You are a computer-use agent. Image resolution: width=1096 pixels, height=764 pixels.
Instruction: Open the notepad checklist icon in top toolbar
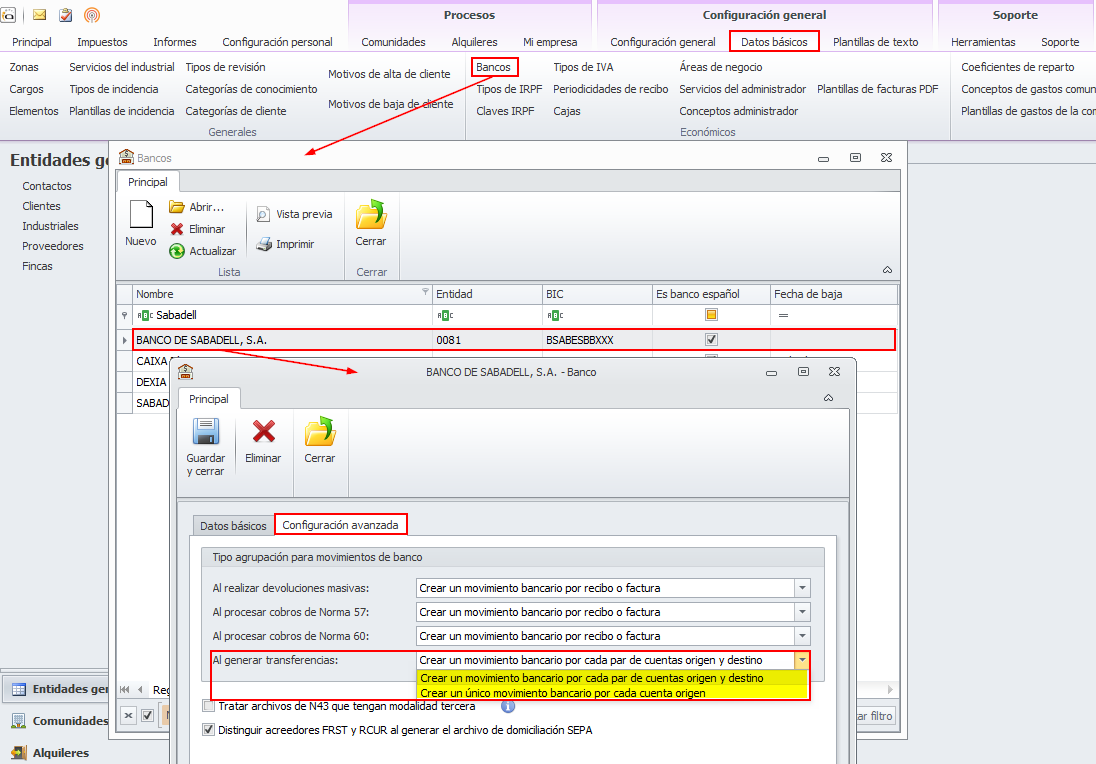click(x=66, y=15)
